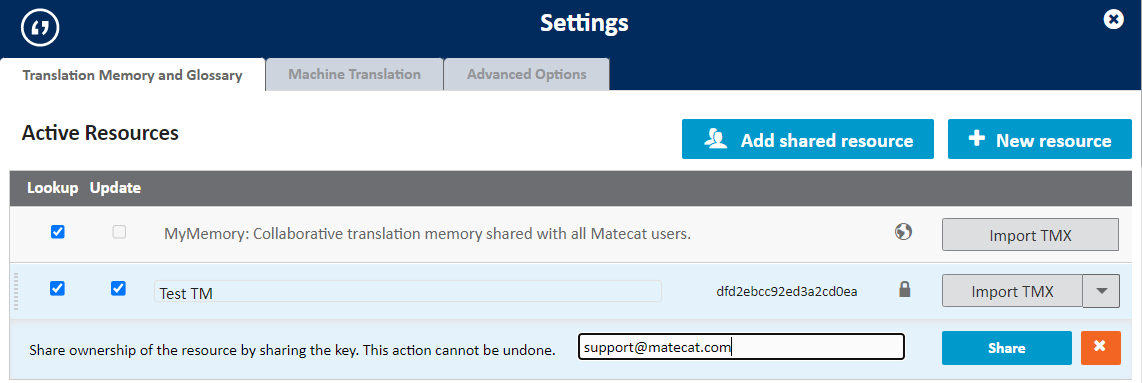Click the Matecat logo icon
The width and height of the screenshot is (1142, 383).
pyautogui.click(x=40, y=28)
